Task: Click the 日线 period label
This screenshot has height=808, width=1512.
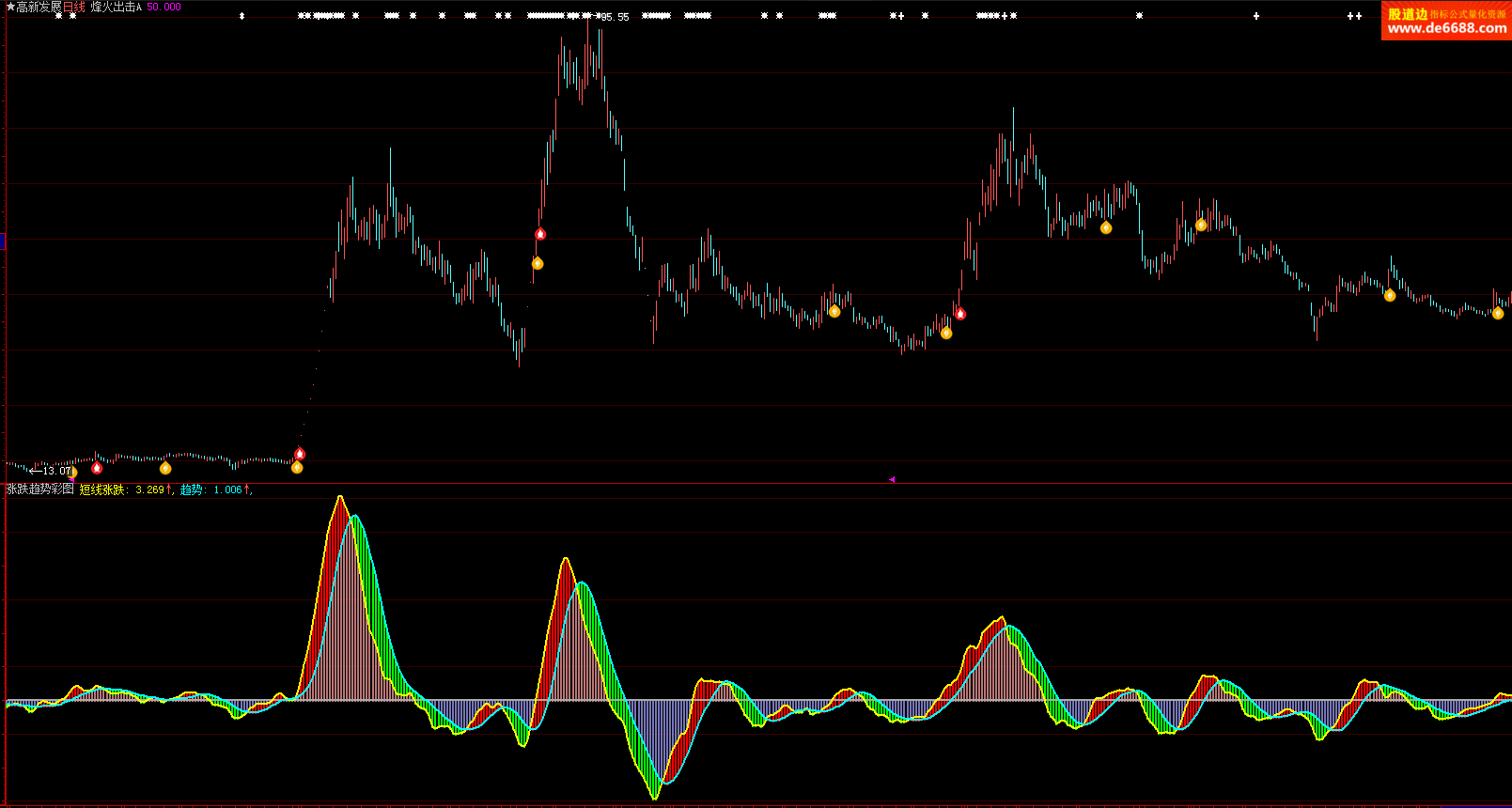Action: (73, 7)
